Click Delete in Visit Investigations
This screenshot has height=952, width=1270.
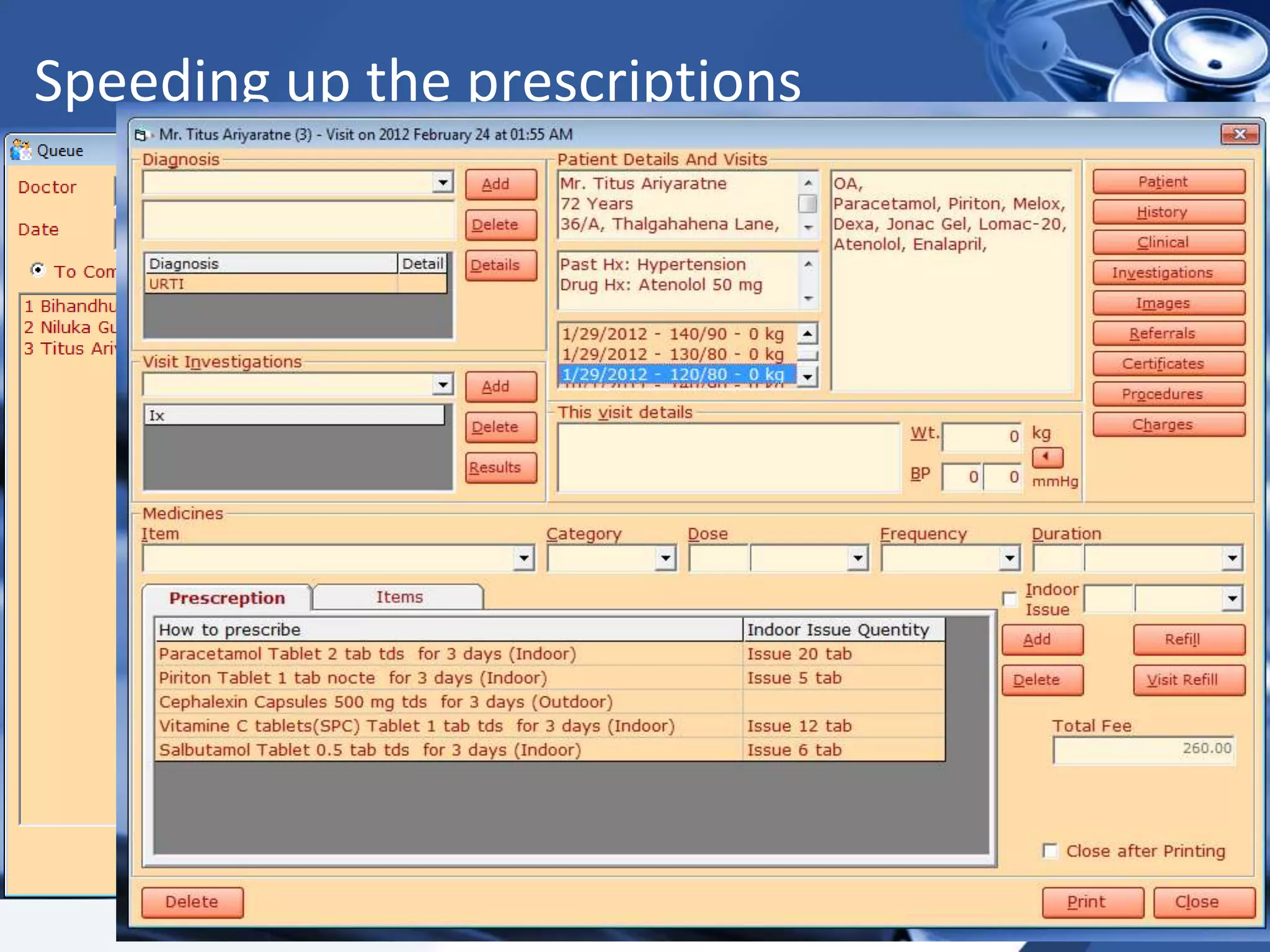coord(501,427)
